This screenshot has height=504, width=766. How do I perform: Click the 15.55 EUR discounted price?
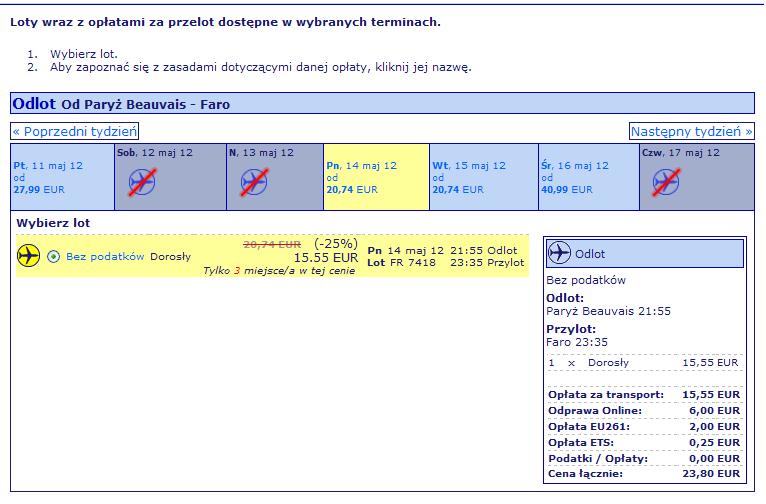tap(326, 258)
